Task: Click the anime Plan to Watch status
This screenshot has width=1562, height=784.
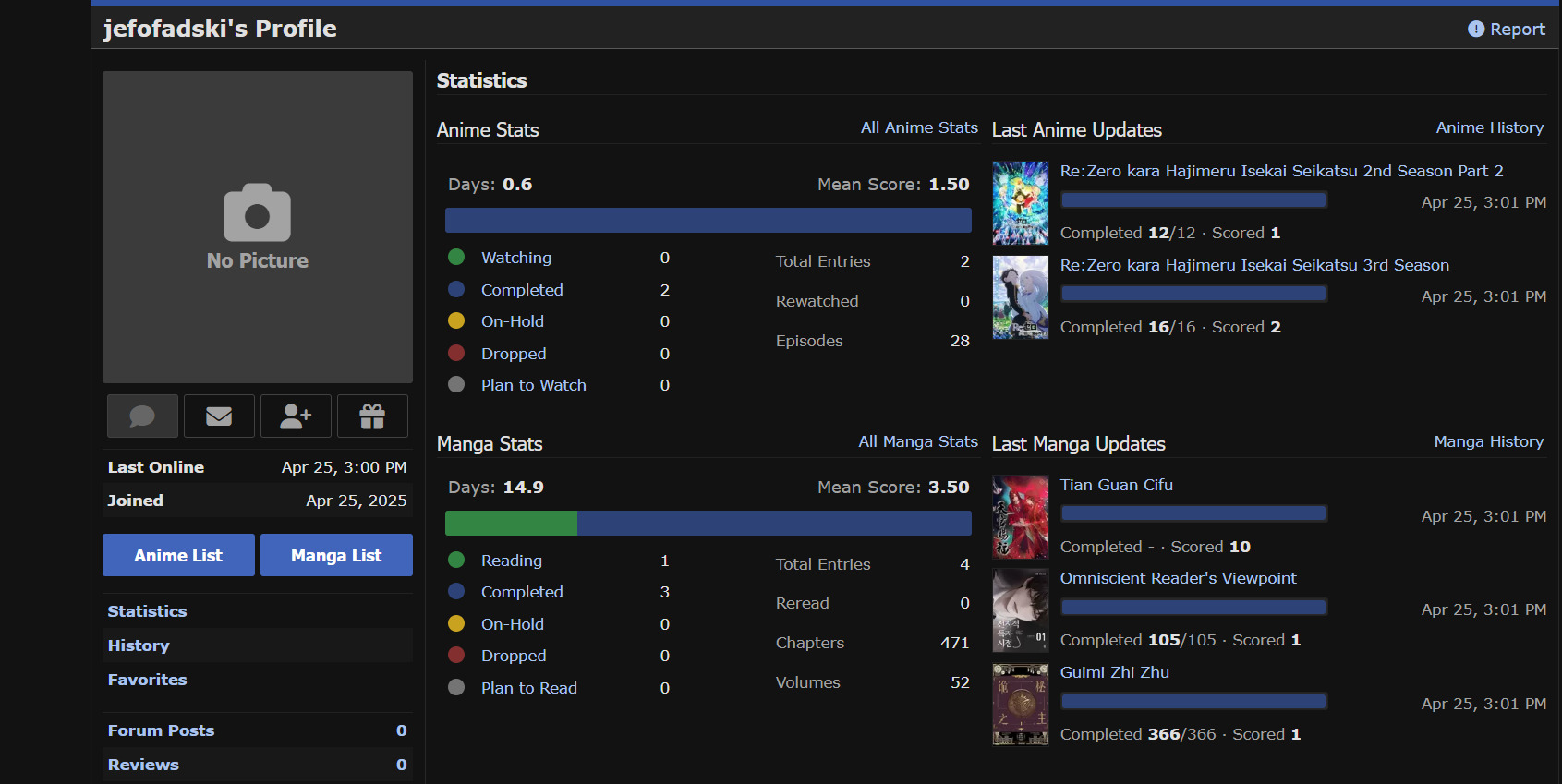Action: pos(533,385)
